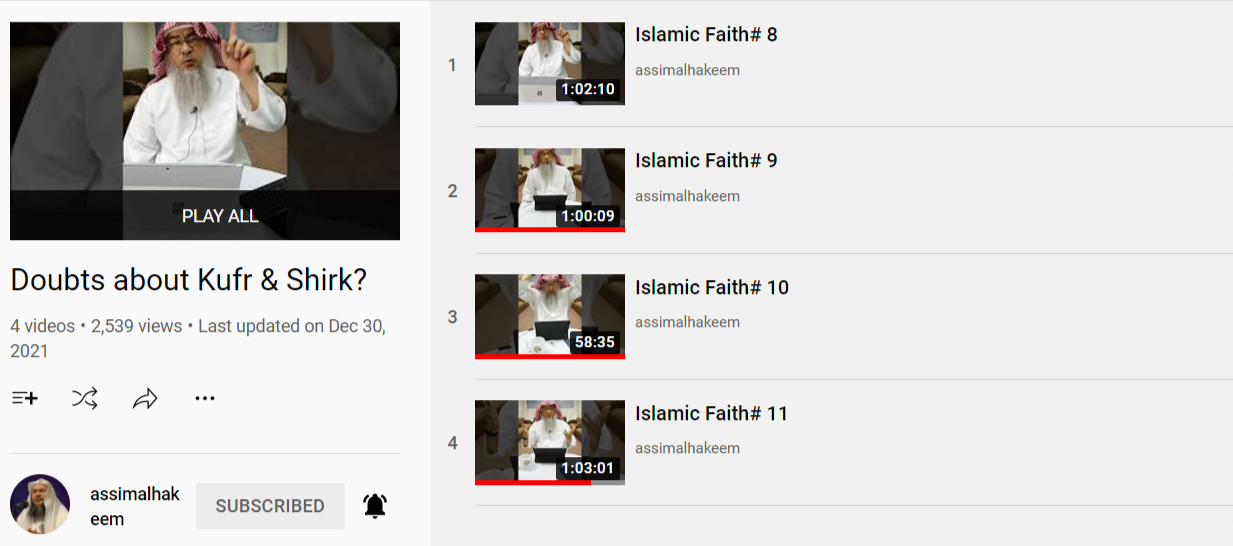The height and width of the screenshot is (546, 1233).
Task: Click the assimalhakeem channel avatar
Action: click(x=40, y=504)
